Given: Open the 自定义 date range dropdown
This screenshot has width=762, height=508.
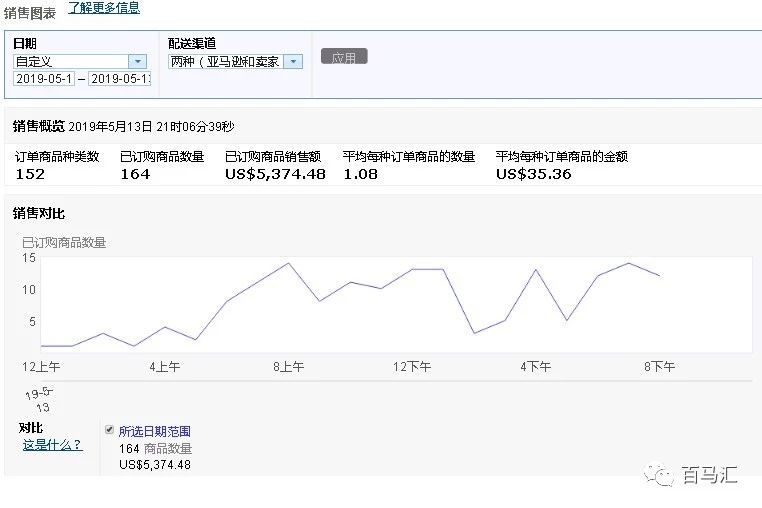Looking at the screenshot, I should 80,62.
